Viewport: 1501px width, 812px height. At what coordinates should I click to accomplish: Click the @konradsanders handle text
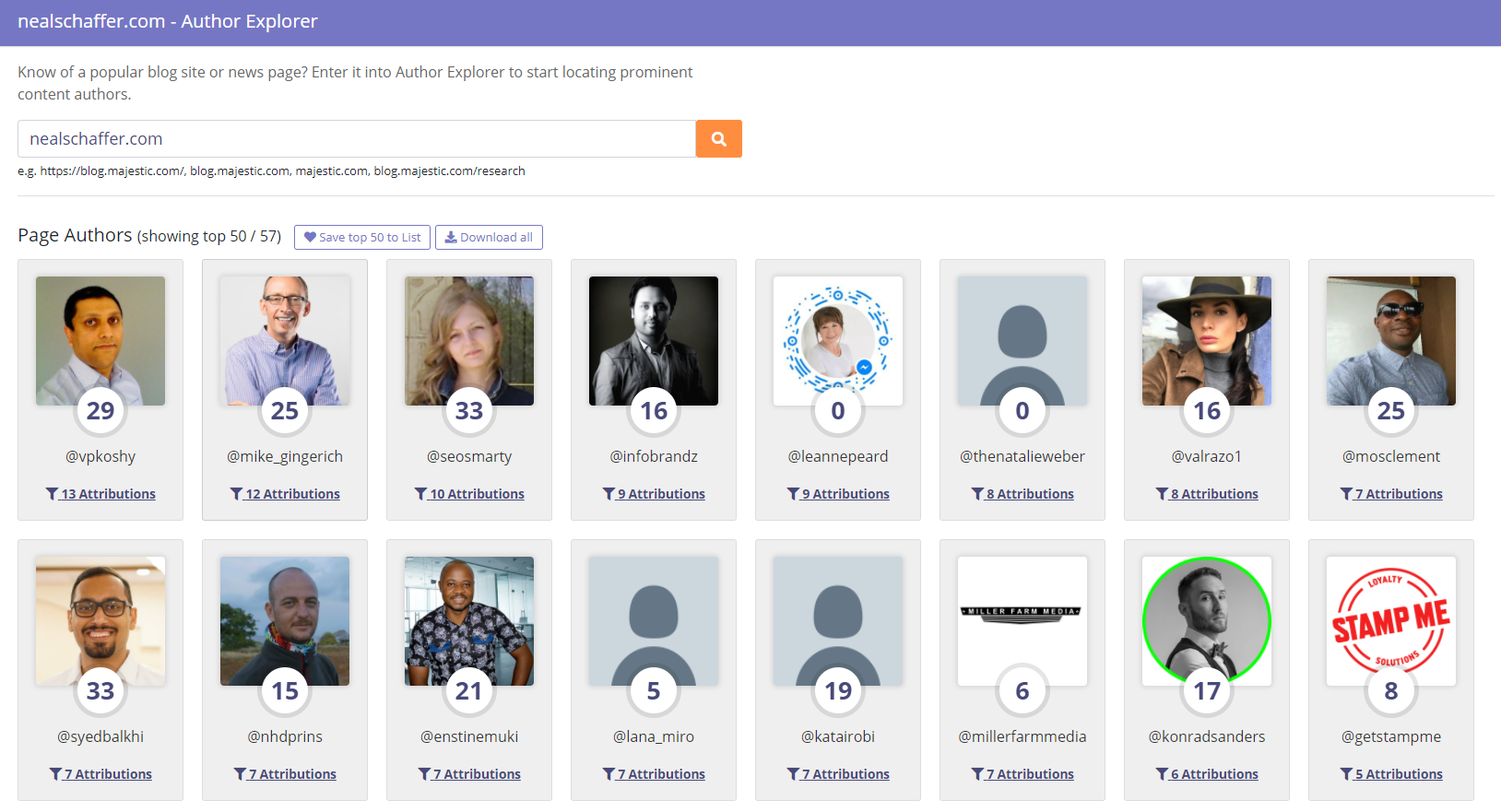tap(1207, 736)
